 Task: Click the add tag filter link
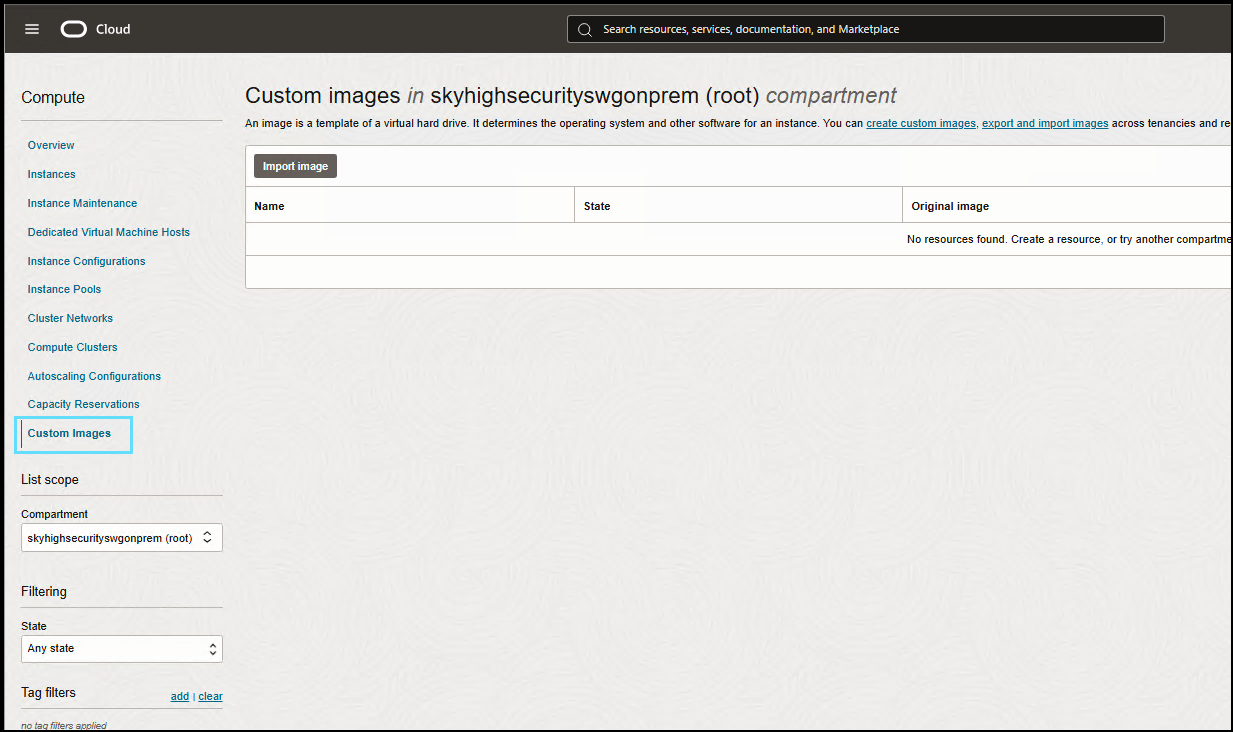point(179,697)
